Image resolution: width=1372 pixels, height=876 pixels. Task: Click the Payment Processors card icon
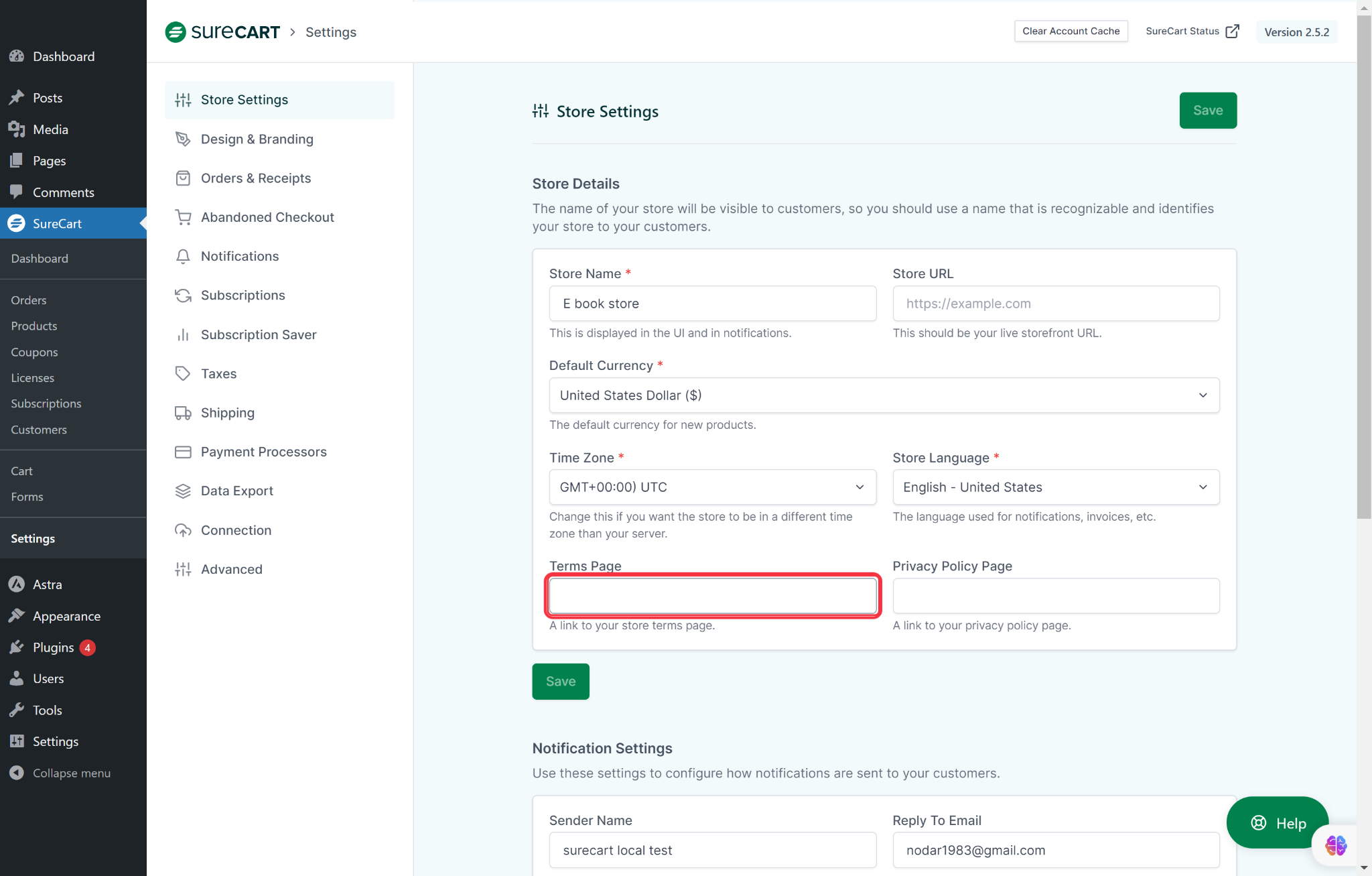183,452
